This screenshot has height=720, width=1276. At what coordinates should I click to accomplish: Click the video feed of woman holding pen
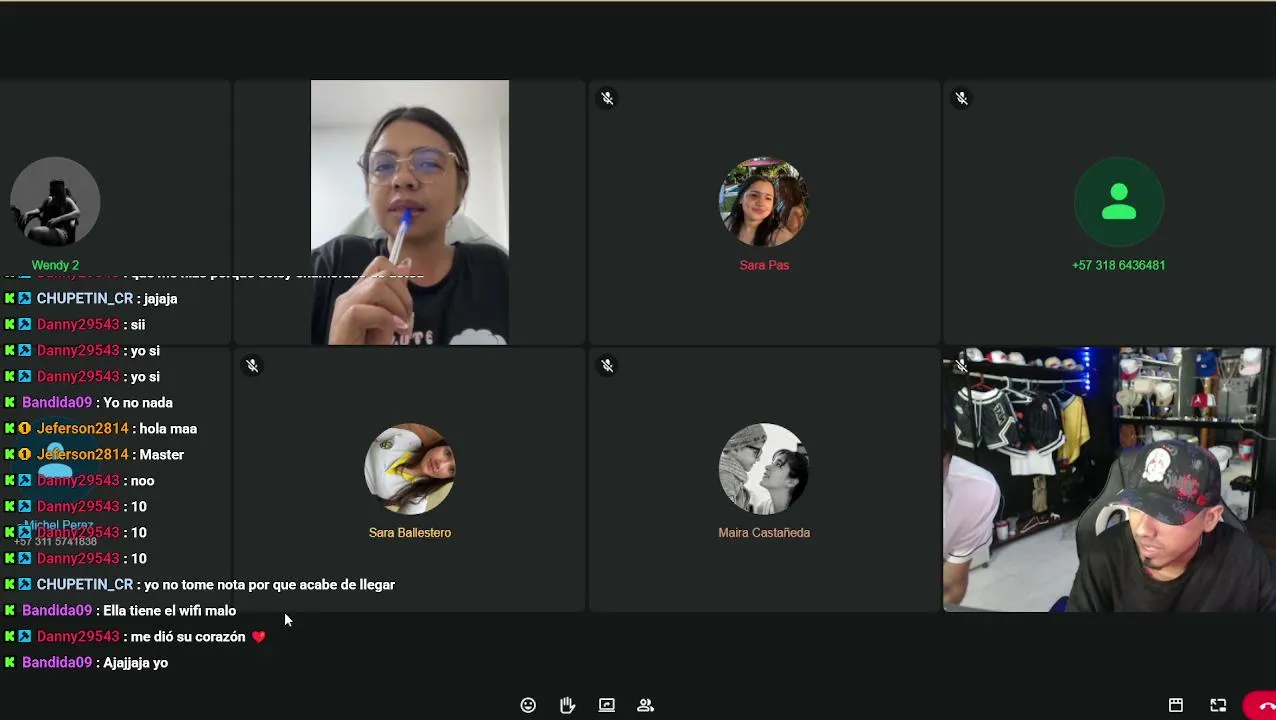pyautogui.click(x=410, y=212)
